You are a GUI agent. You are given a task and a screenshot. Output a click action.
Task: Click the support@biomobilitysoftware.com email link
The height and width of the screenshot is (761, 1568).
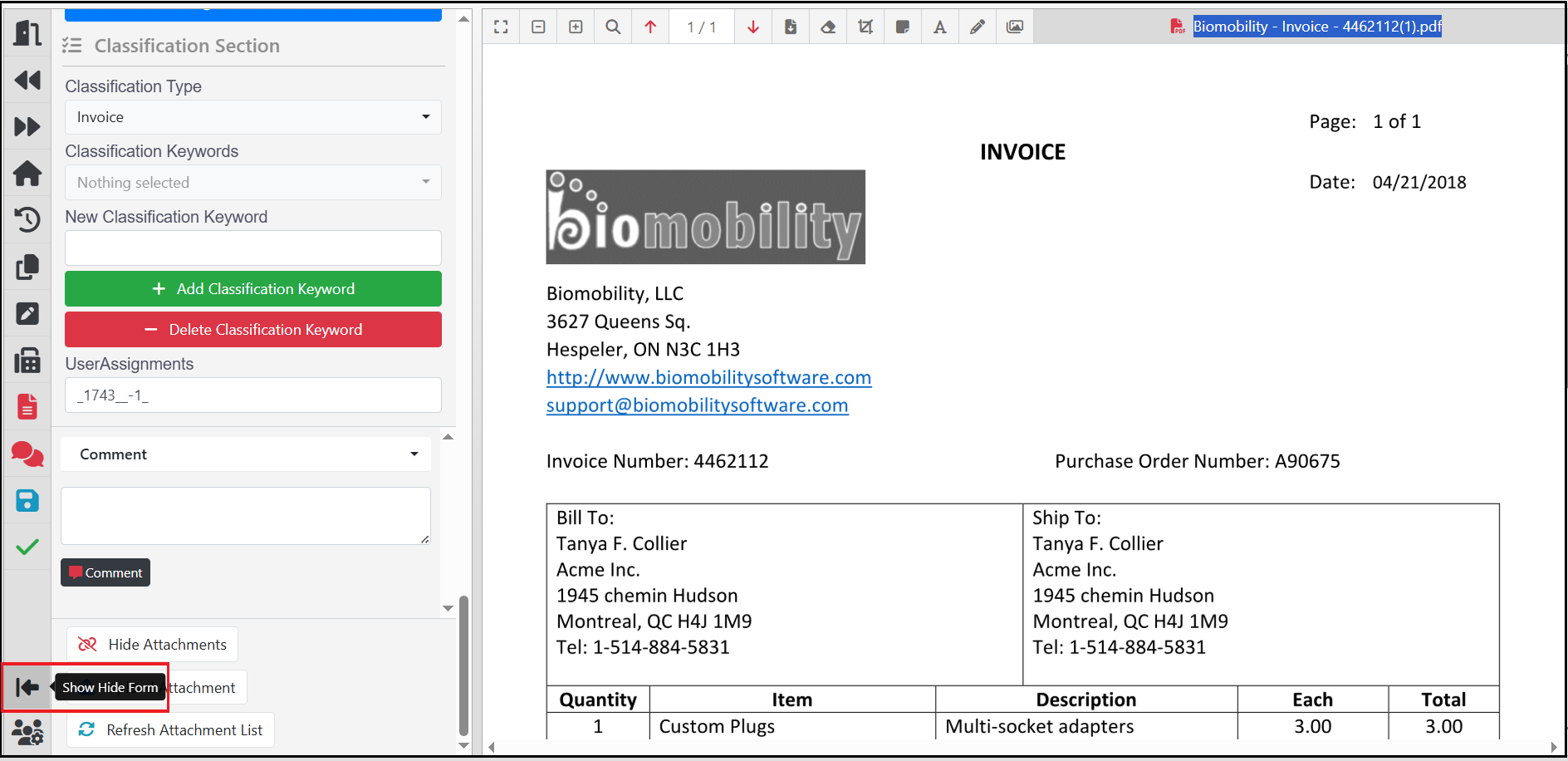coord(697,405)
